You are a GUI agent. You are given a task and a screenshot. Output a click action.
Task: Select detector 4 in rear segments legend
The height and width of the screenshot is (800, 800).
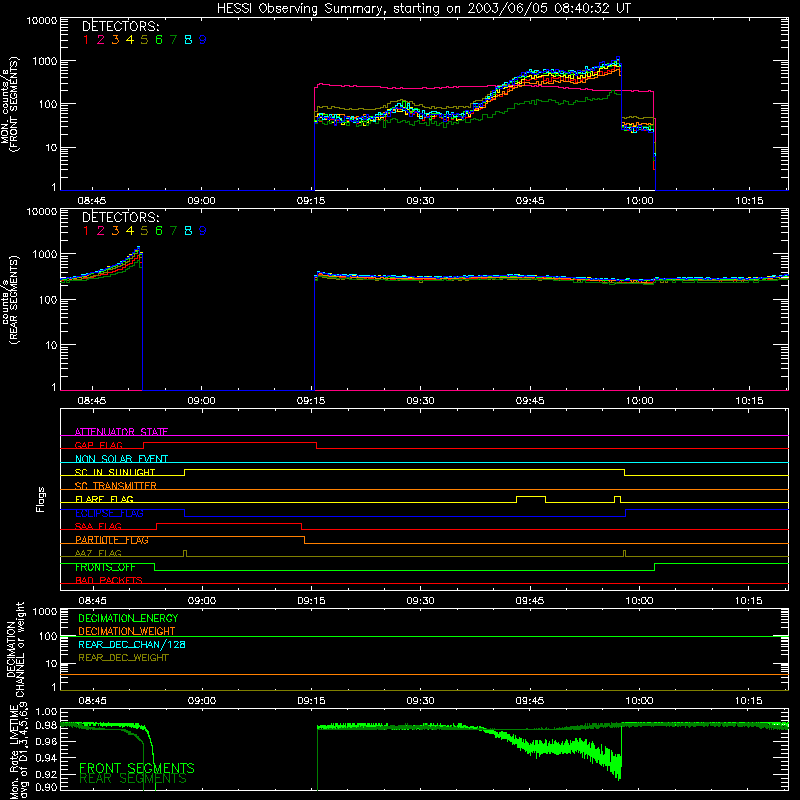(x=130, y=231)
